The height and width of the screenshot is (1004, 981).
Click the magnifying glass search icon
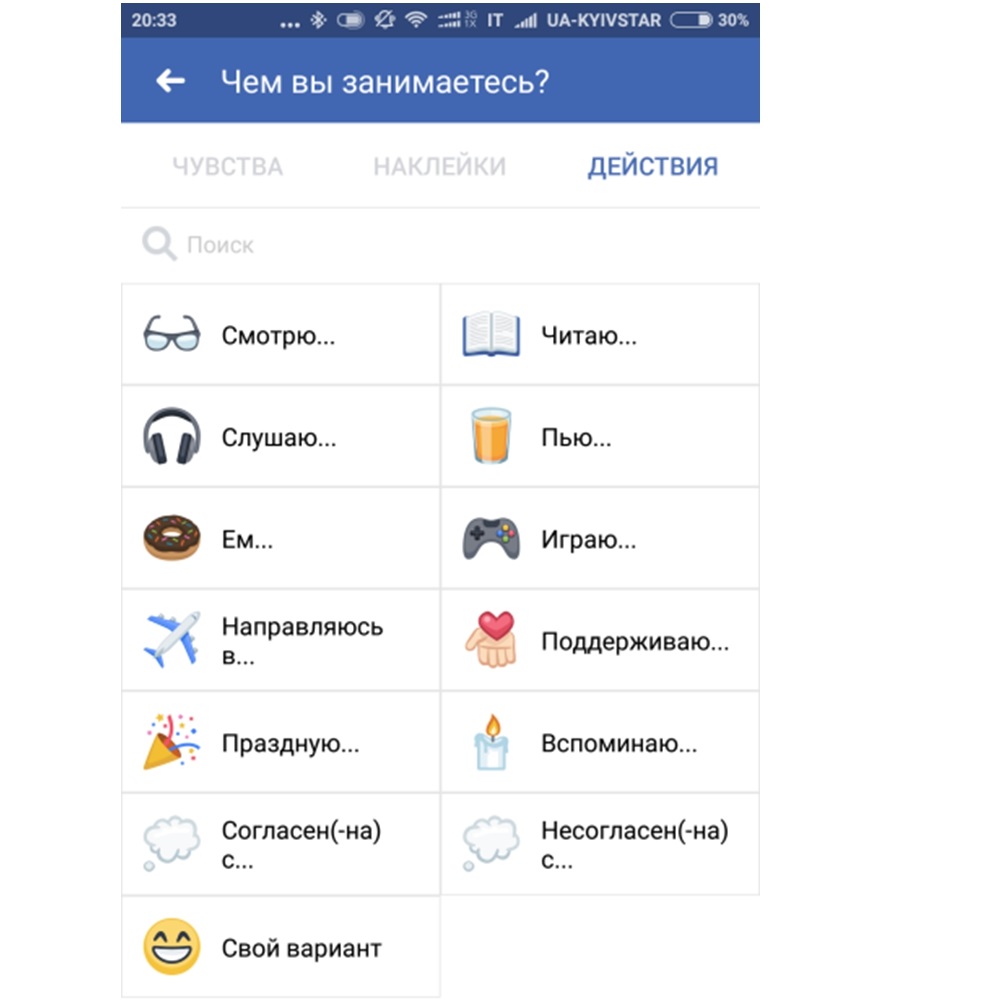pyautogui.click(x=159, y=243)
